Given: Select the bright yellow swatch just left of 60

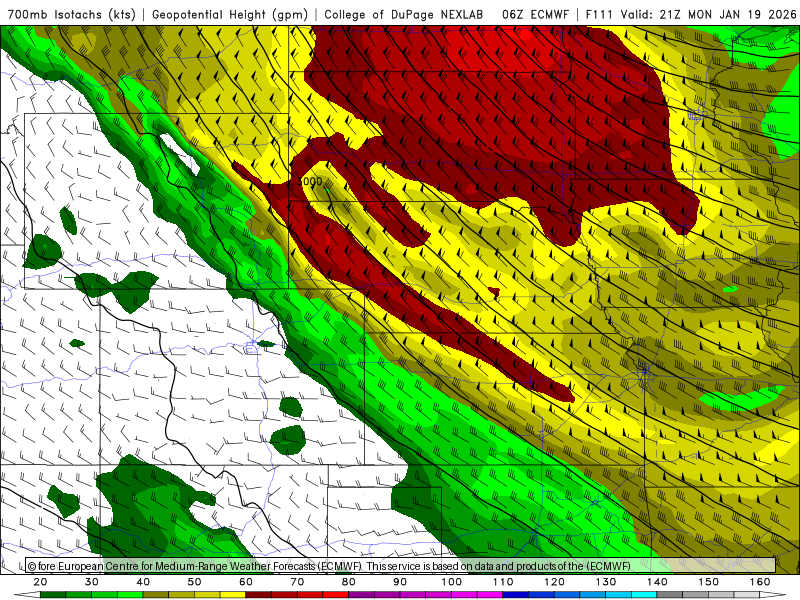Looking at the screenshot, I should point(233,595).
